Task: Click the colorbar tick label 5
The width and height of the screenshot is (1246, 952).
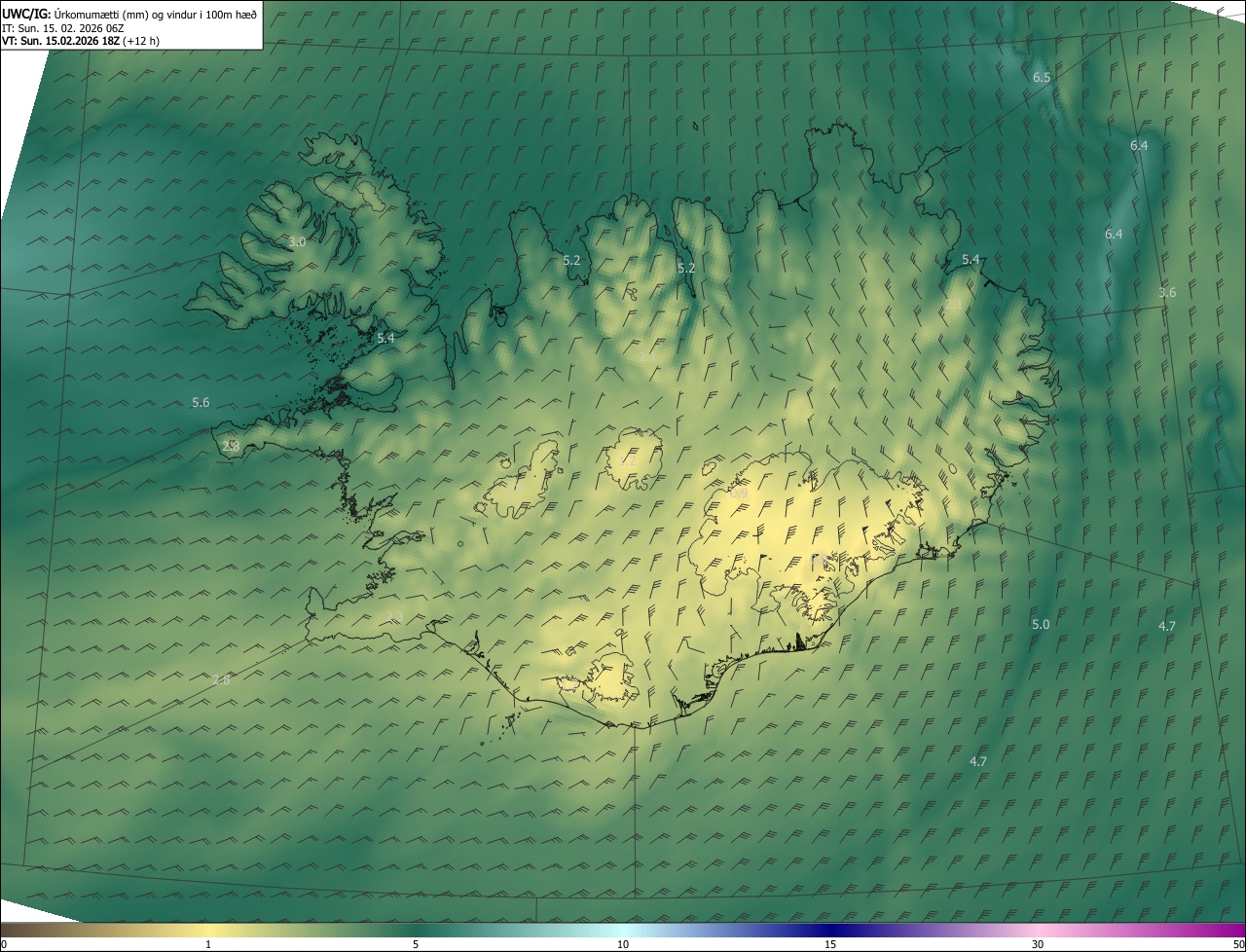Action: click(416, 944)
